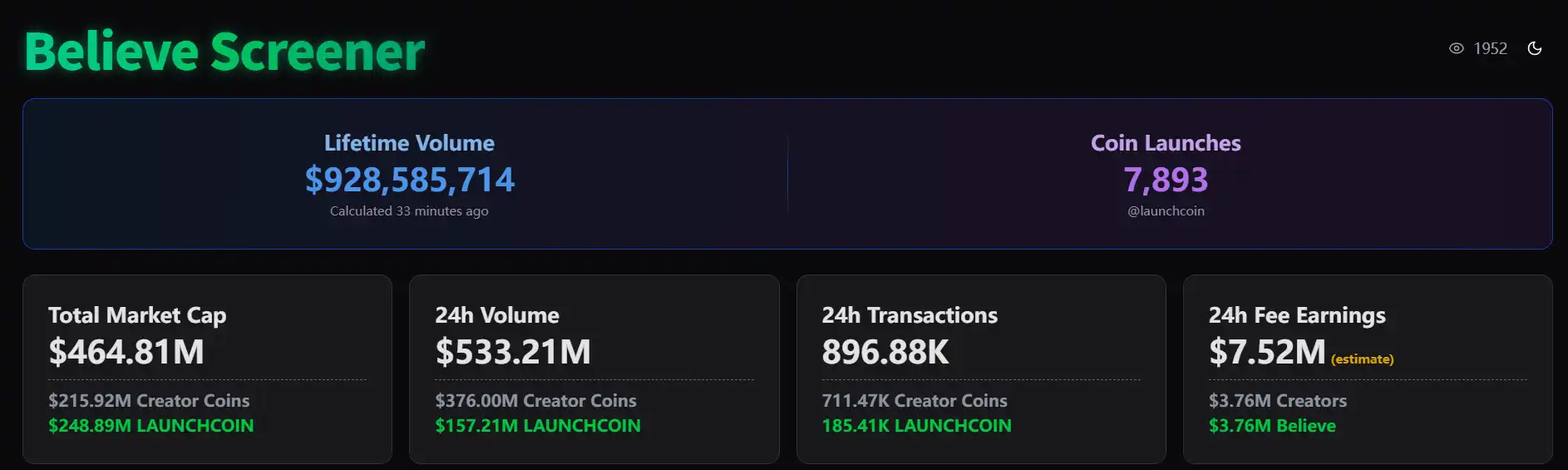Image resolution: width=1568 pixels, height=470 pixels.
Task: Click the $3.76M Creators fee line
Action: pyautogui.click(x=1277, y=401)
